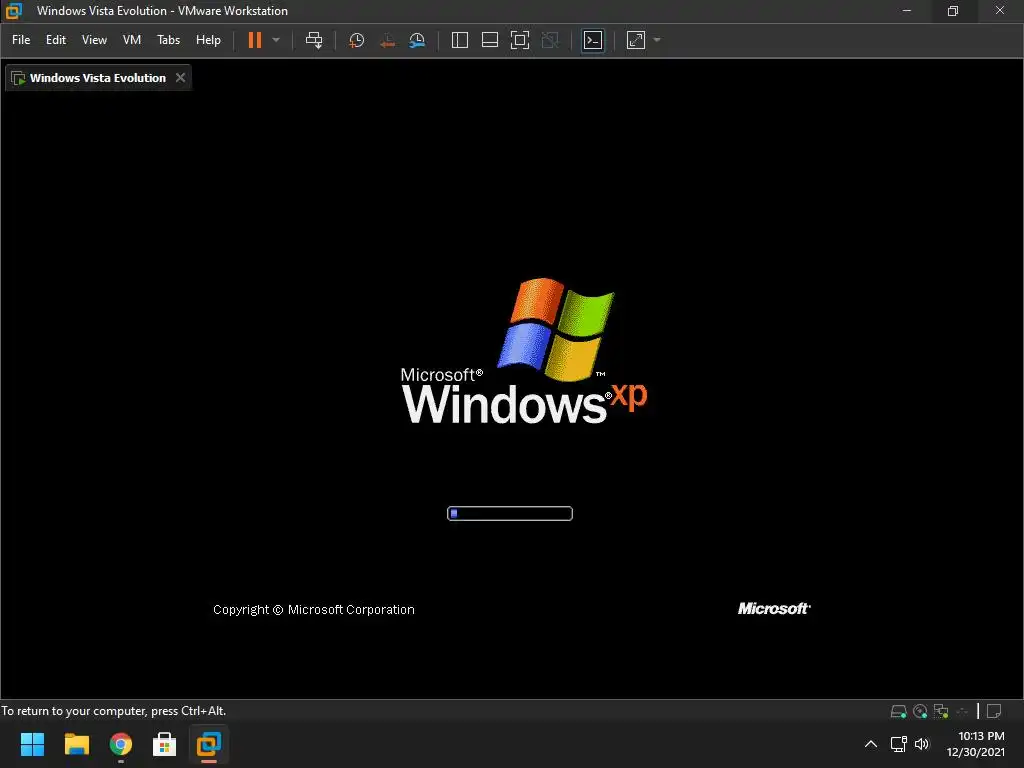Image resolution: width=1024 pixels, height=768 pixels.
Task: Enter full screen mode
Action: pyautogui.click(x=520, y=40)
